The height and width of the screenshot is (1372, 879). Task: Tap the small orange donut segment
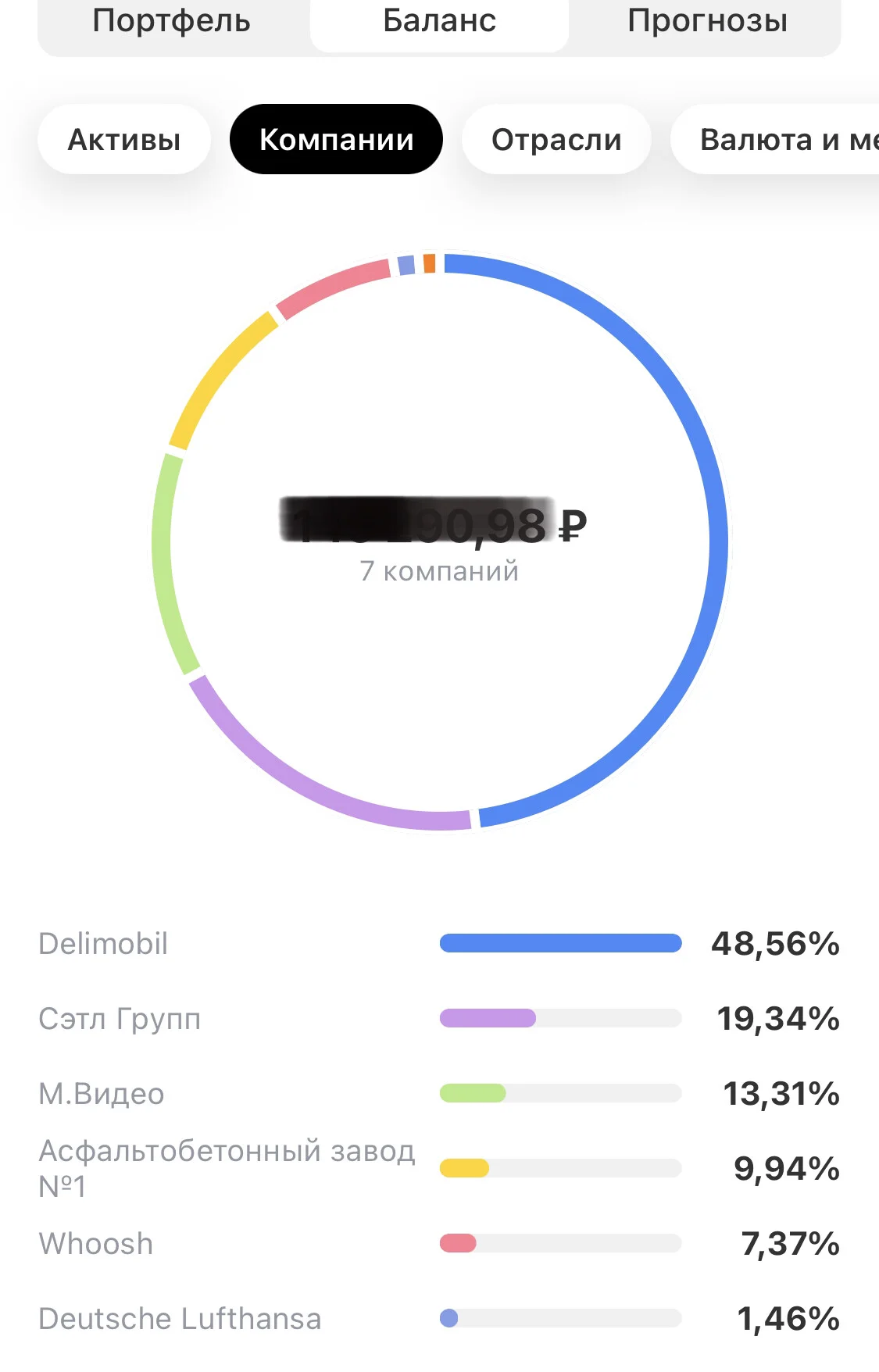(429, 263)
